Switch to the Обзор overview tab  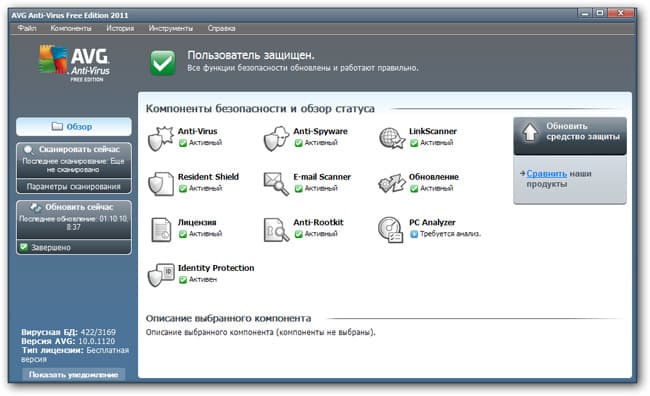tap(74, 126)
